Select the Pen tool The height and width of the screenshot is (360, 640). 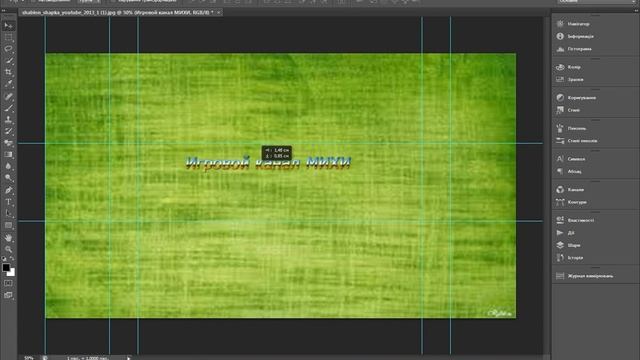(8, 190)
